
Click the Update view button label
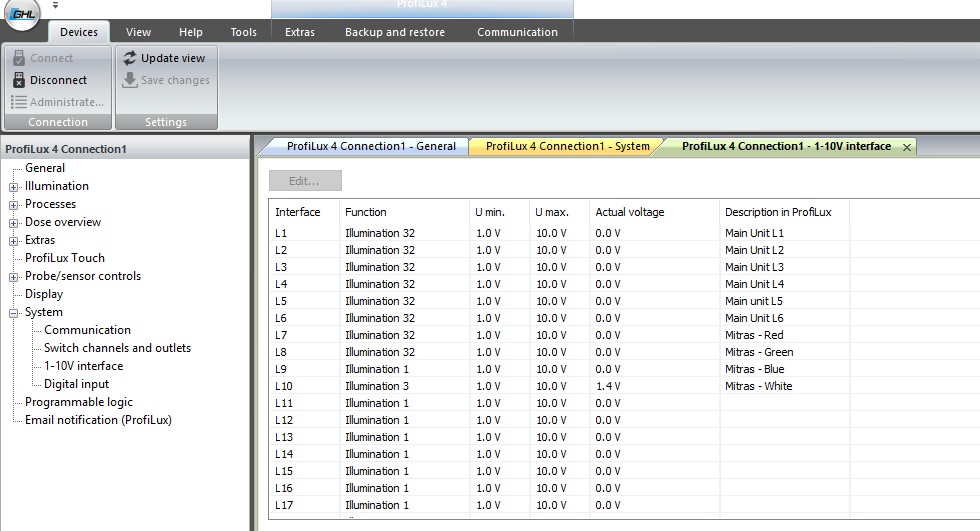(173, 58)
